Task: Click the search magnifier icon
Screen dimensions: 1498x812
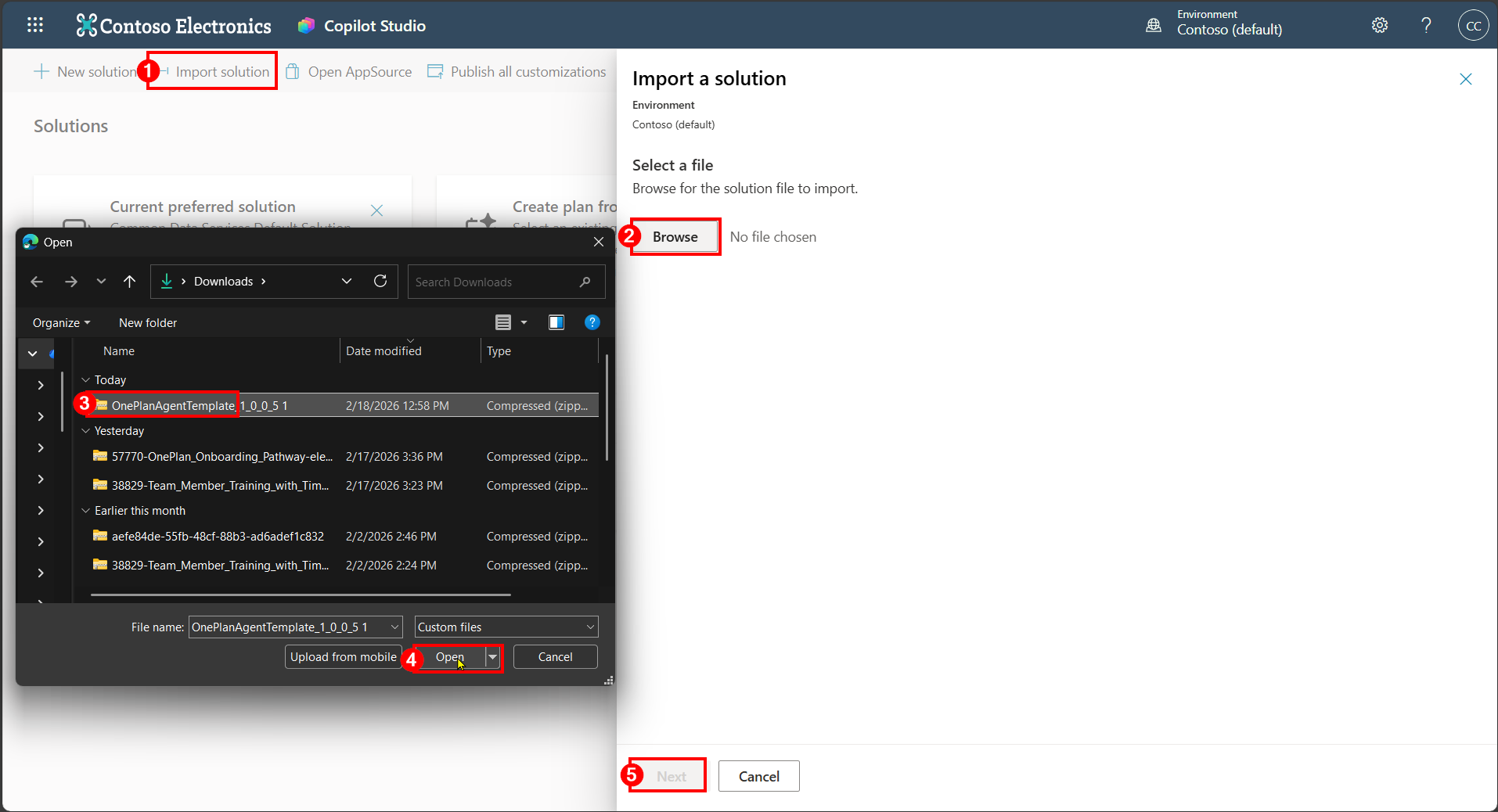Action: pos(585,282)
